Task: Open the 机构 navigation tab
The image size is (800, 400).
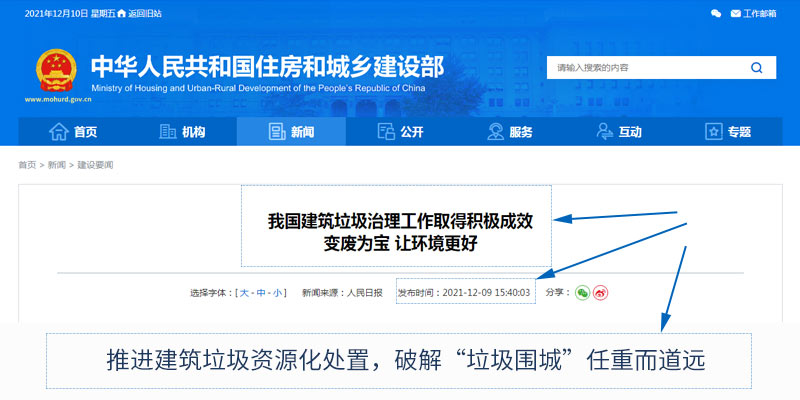Action: 182,132
